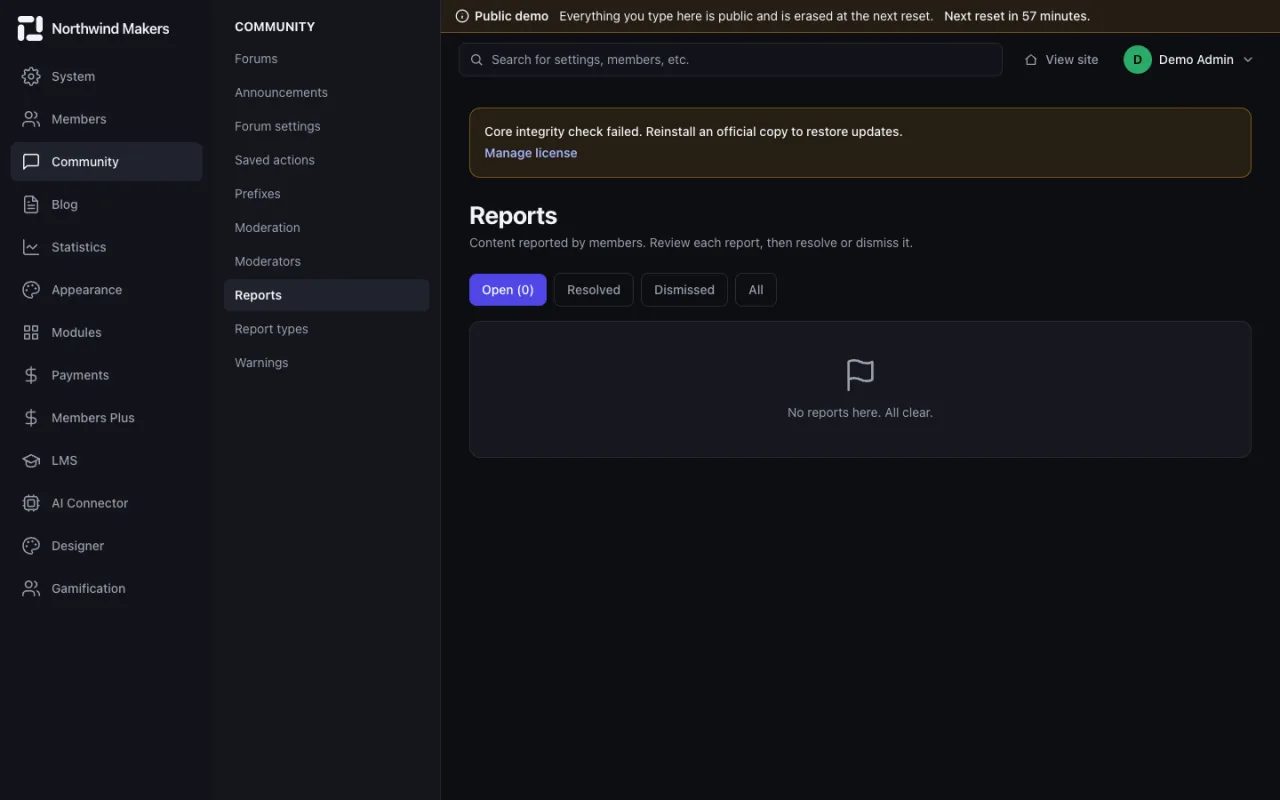Viewport: 1280px width, 800px height.
Task: Switch to the All reports tab
Action: pos(756,290)
